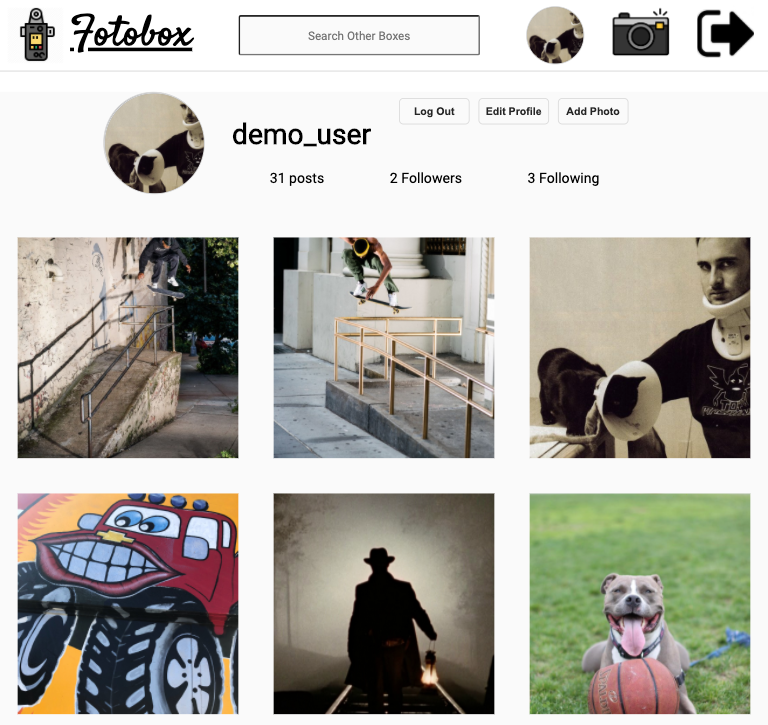768x725 pixels.
Task: Open the camera icon to add photo
Action: [x=641, y=32]
